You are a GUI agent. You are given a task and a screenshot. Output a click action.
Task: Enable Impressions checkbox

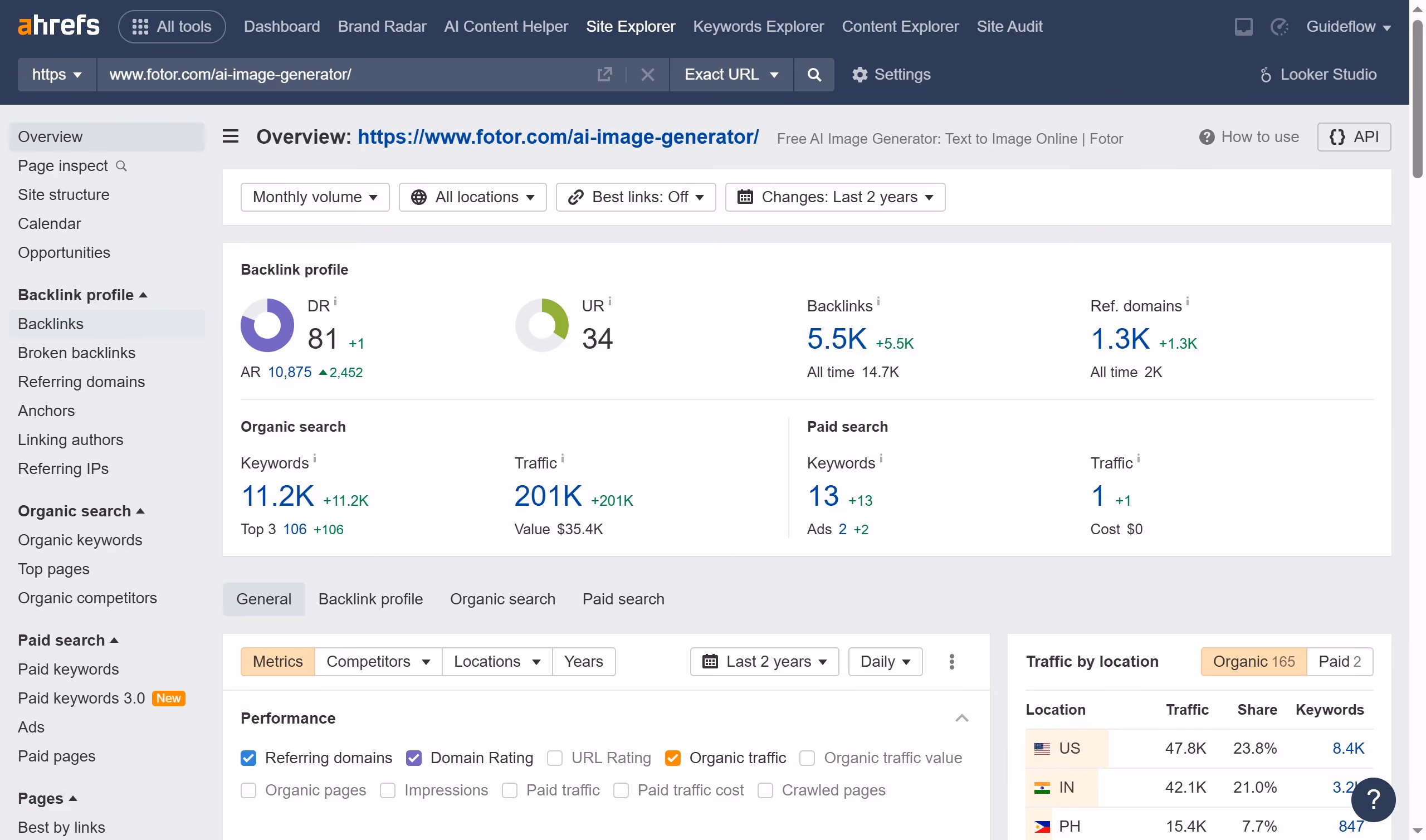click(388, 790)
